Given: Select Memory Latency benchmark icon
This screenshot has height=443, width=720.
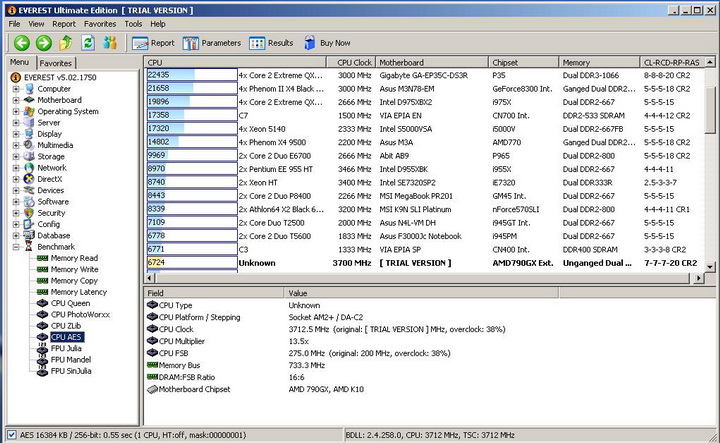Looking at the screenshot, I should (x=43, y=292).
